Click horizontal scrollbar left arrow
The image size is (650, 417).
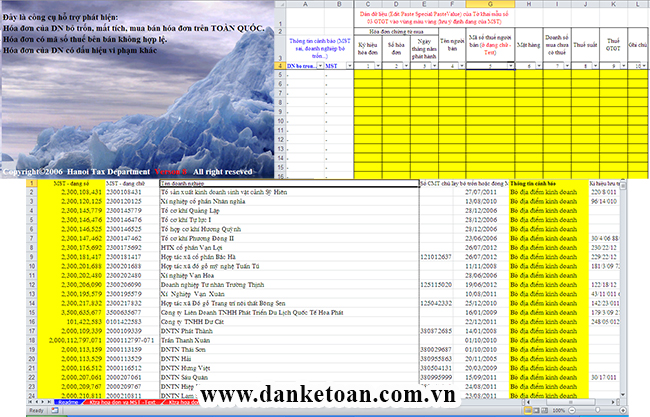(x=529, y=402)
